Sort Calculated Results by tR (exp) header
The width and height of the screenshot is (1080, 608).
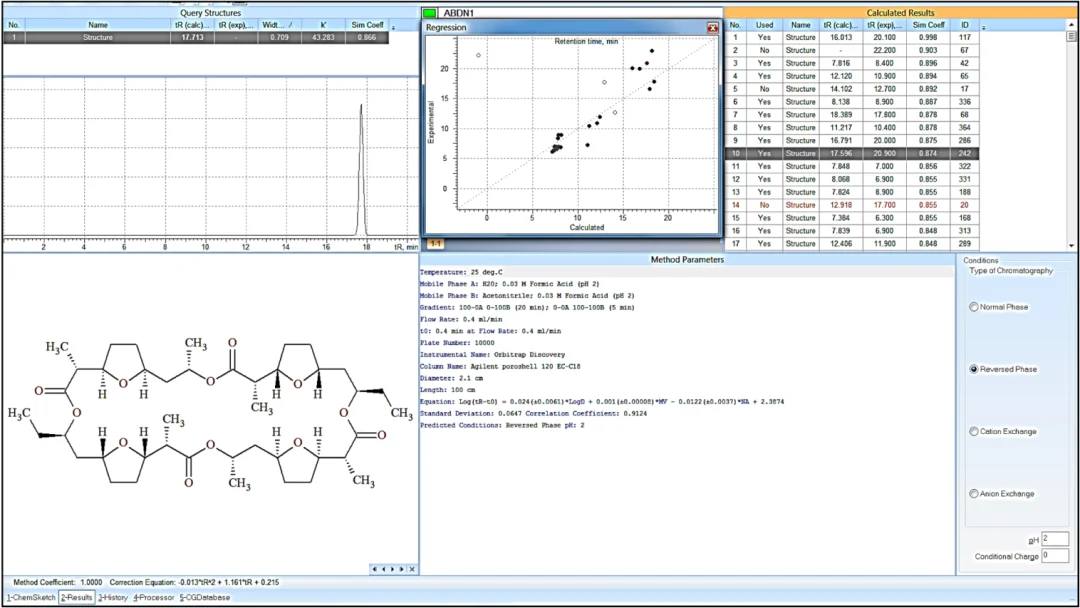(884, 25)
